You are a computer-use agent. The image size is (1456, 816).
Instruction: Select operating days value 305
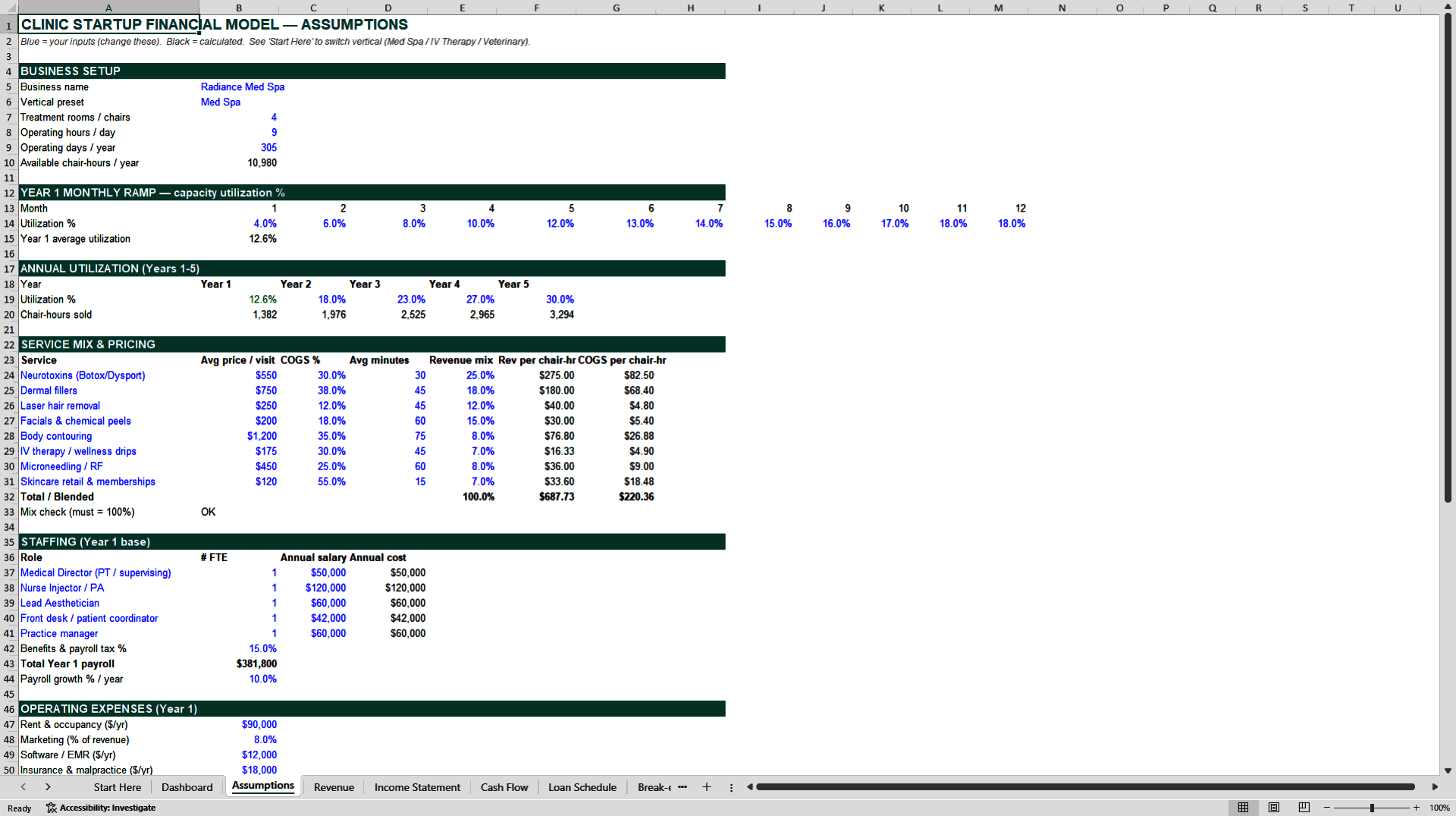pyautogui.click(x=239, y=148)
